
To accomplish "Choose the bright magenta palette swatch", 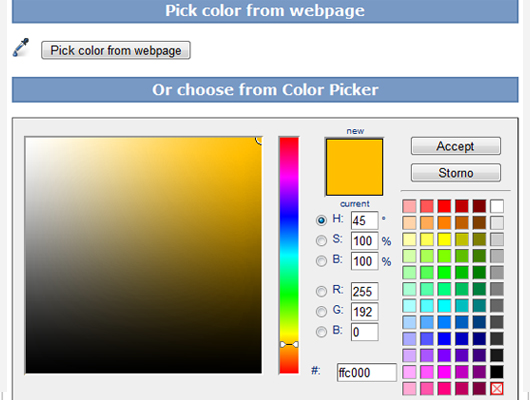I will 444,372.
